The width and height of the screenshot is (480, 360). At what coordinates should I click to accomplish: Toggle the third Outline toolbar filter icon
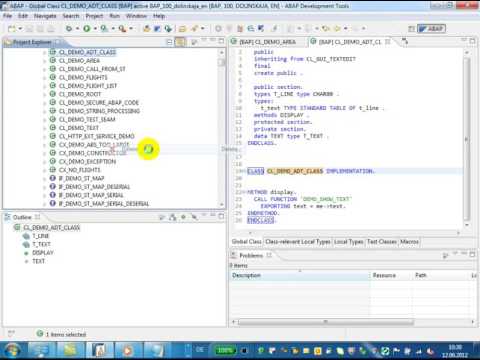point(183,217)
